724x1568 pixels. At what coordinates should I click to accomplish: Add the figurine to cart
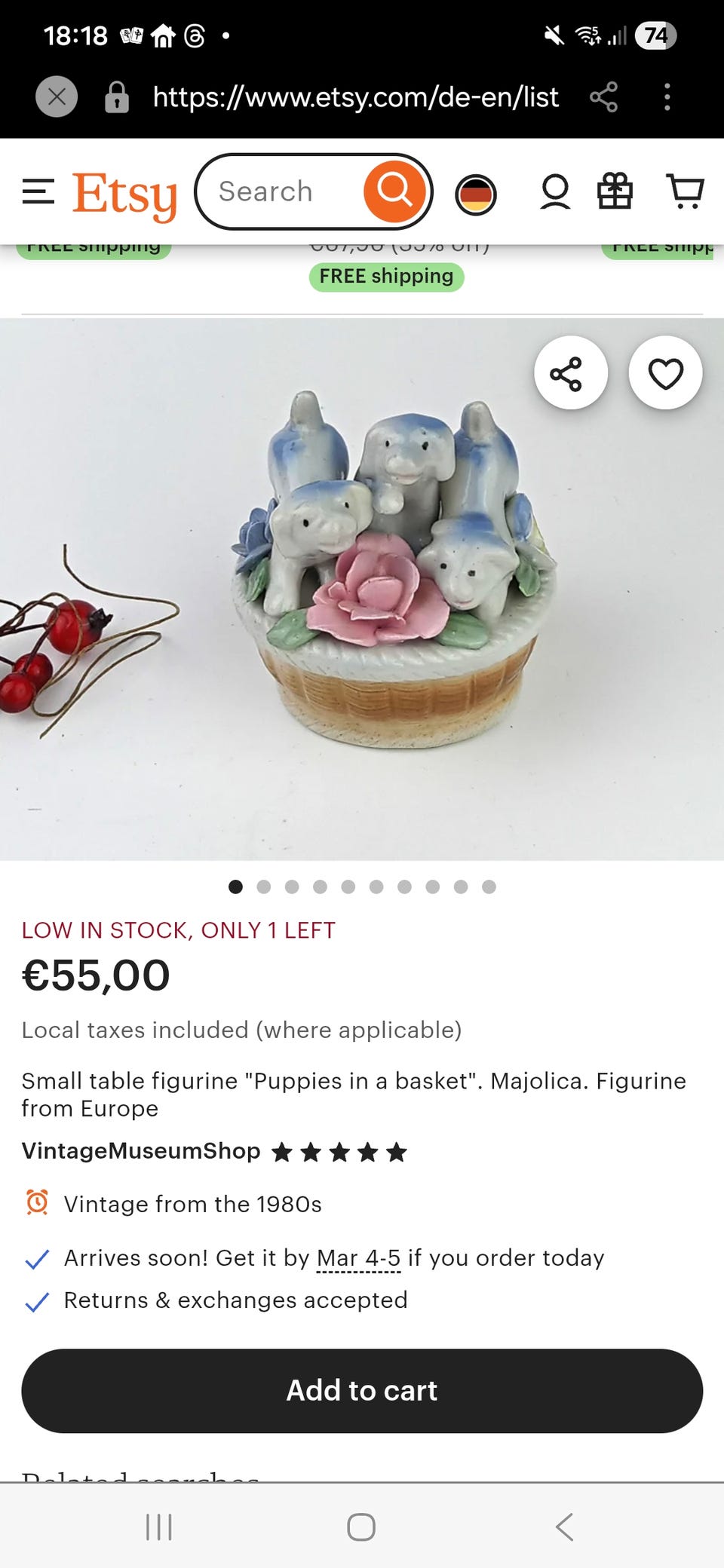coord(362,1391)
